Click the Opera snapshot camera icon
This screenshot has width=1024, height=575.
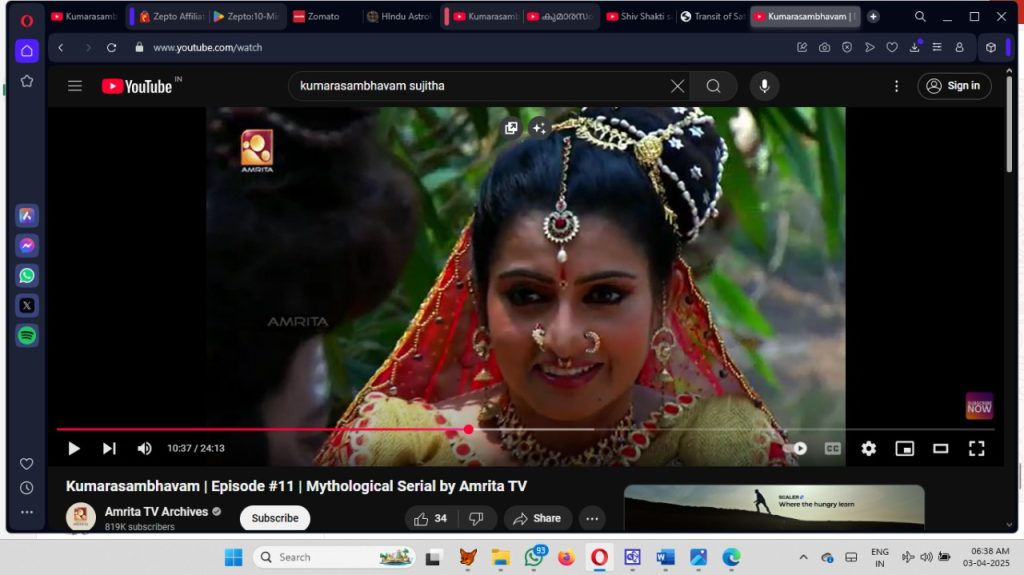[x=824, y=47]
